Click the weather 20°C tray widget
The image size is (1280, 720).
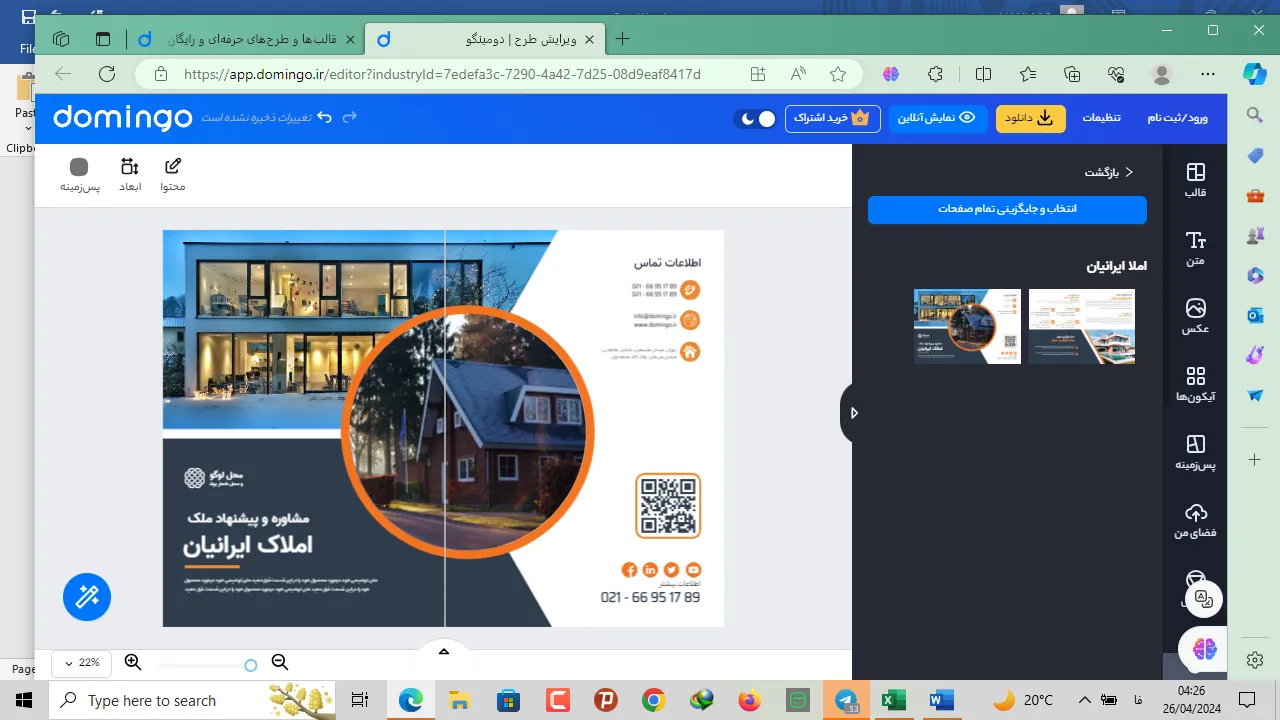(1023, 700)
